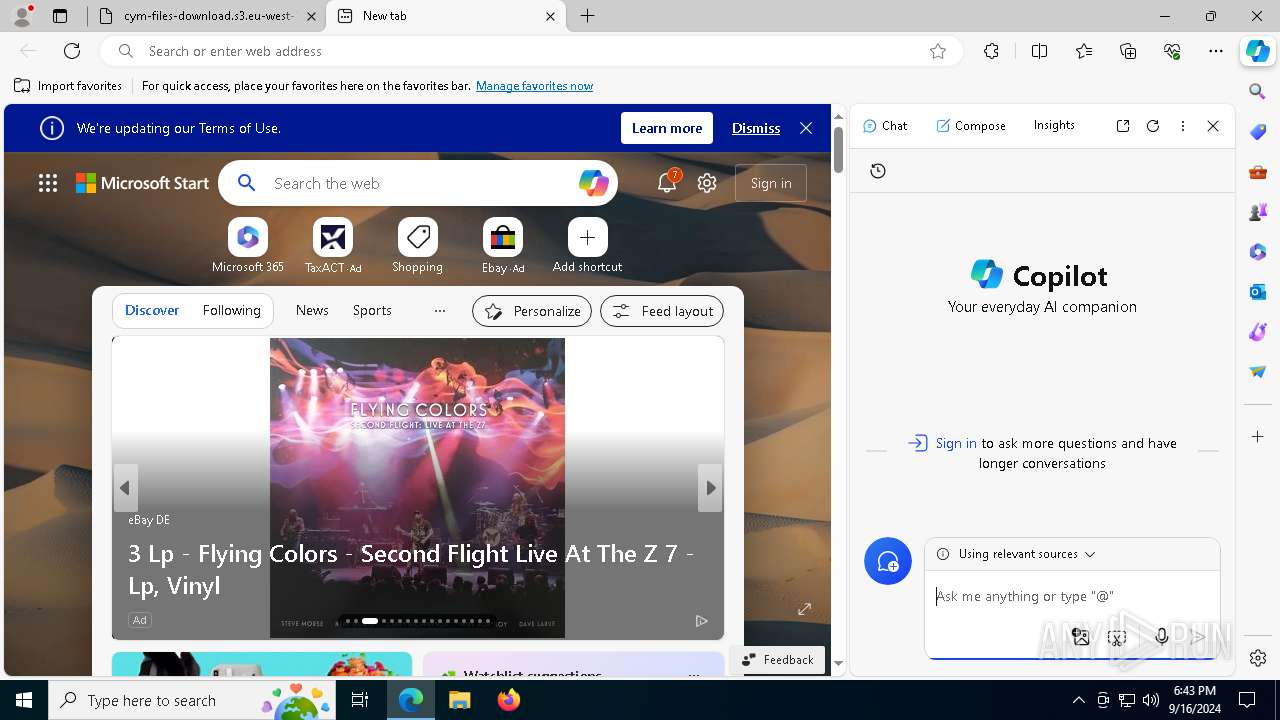The height and width of the screenshot is (720, 1280).
Task: Click the profile avatar icon
Action: pos(22,16)
